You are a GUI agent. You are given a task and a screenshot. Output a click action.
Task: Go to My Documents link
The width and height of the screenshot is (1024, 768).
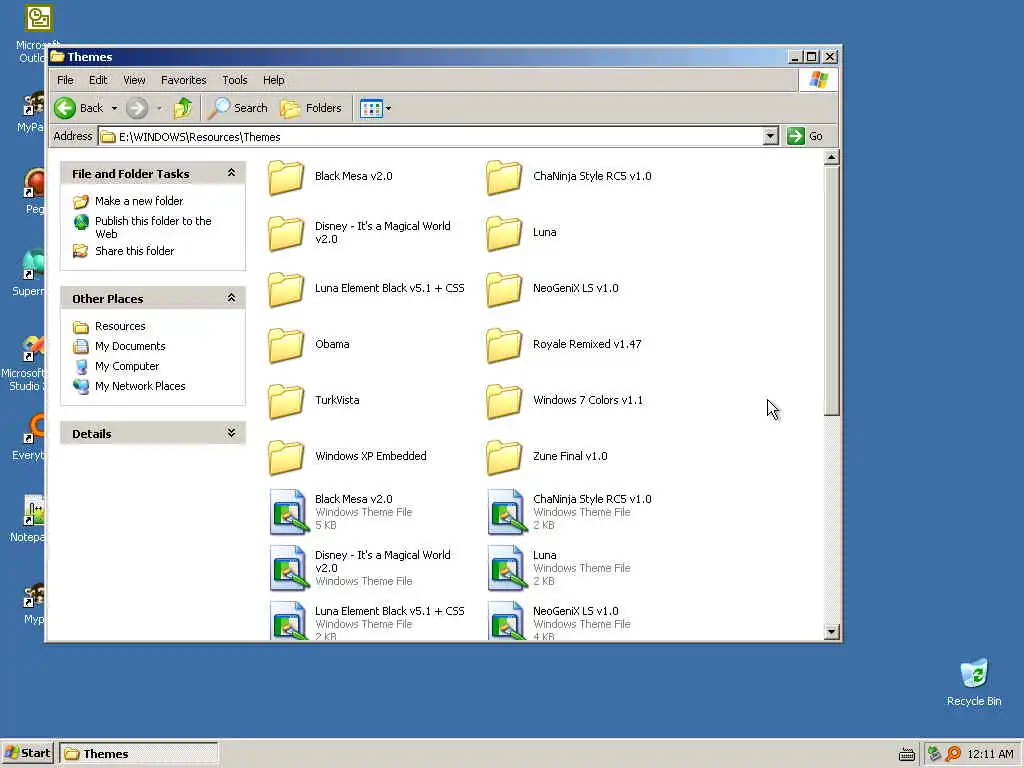[x=130, y=346]
